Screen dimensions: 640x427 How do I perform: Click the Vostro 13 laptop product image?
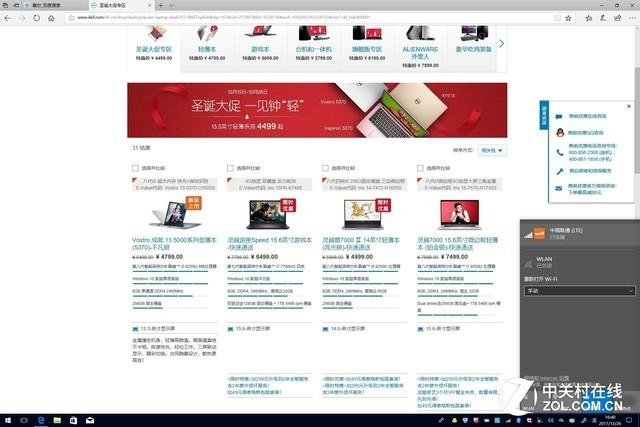click(175, 214)
